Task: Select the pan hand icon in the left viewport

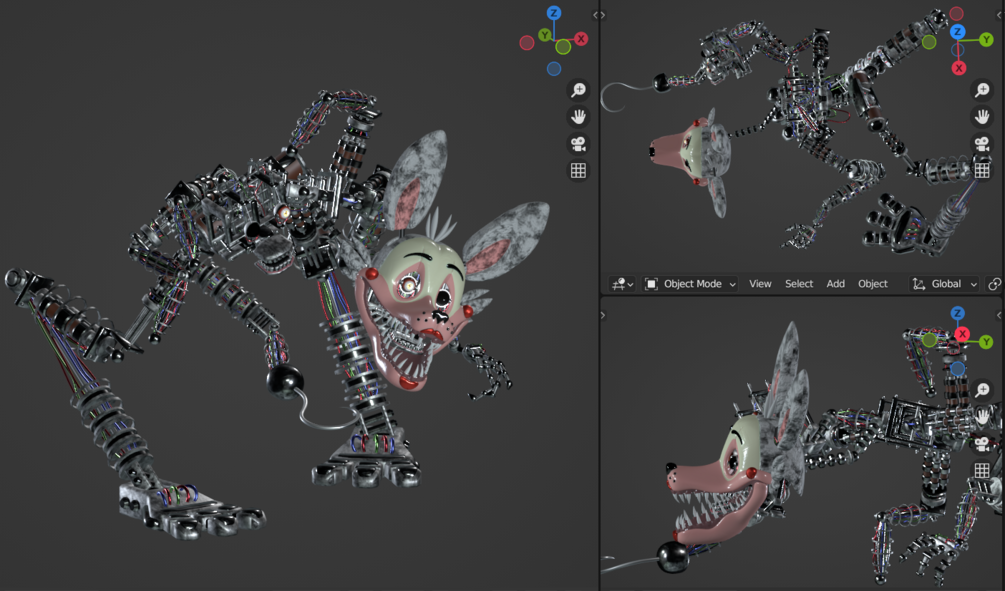Action: [578, 117]
